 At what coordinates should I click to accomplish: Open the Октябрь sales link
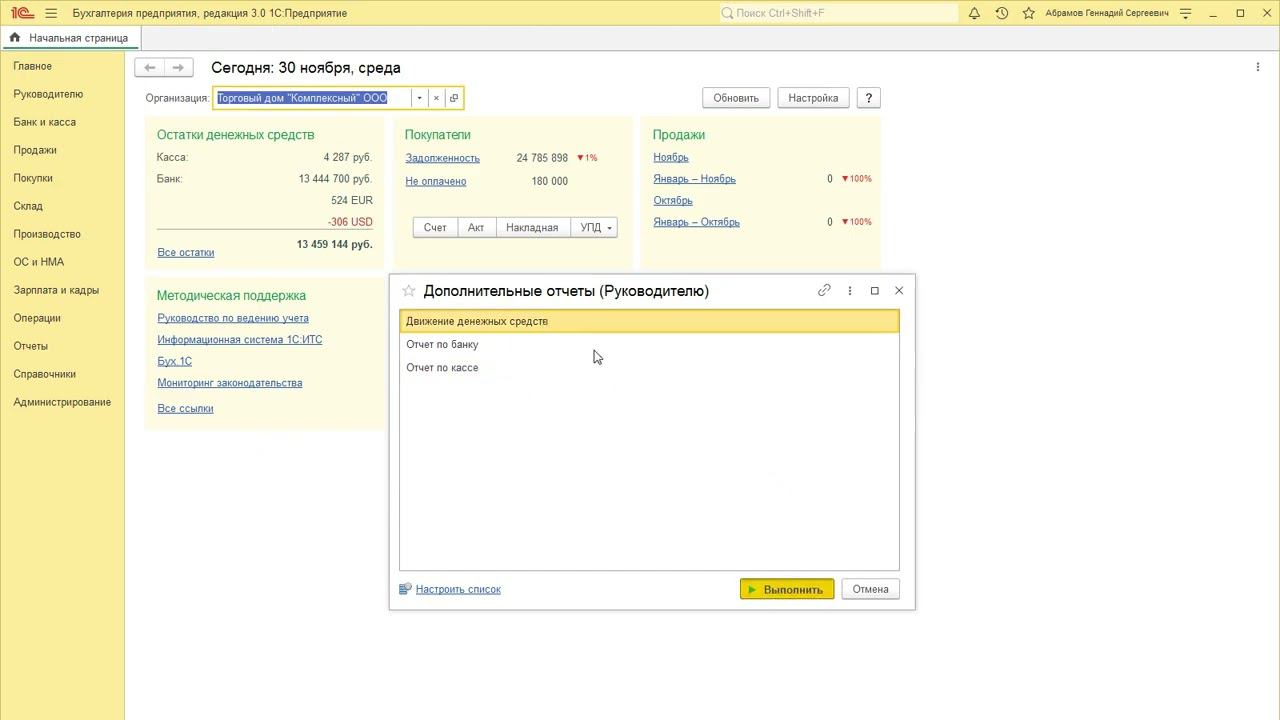[673, 200]
